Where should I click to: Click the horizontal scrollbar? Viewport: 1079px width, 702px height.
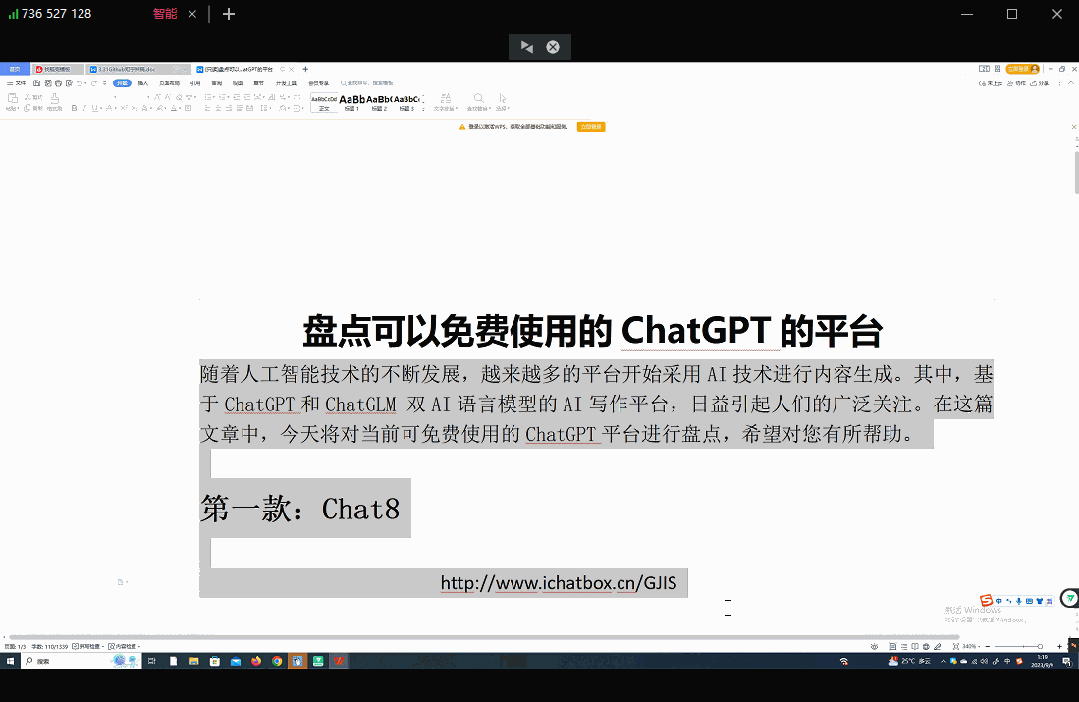[x=484, y=637]
